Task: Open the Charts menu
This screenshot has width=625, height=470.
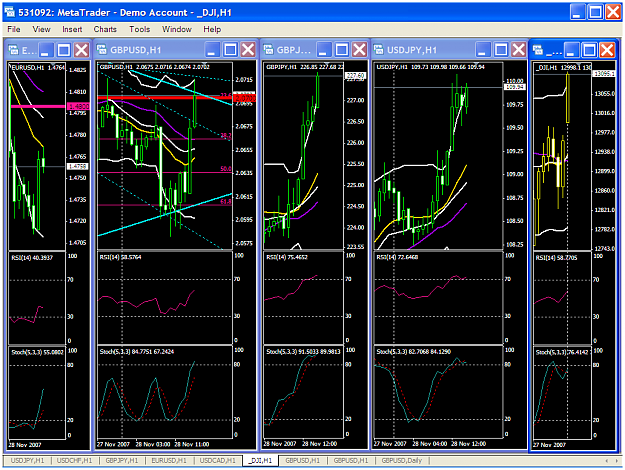Action: (105, 29)
